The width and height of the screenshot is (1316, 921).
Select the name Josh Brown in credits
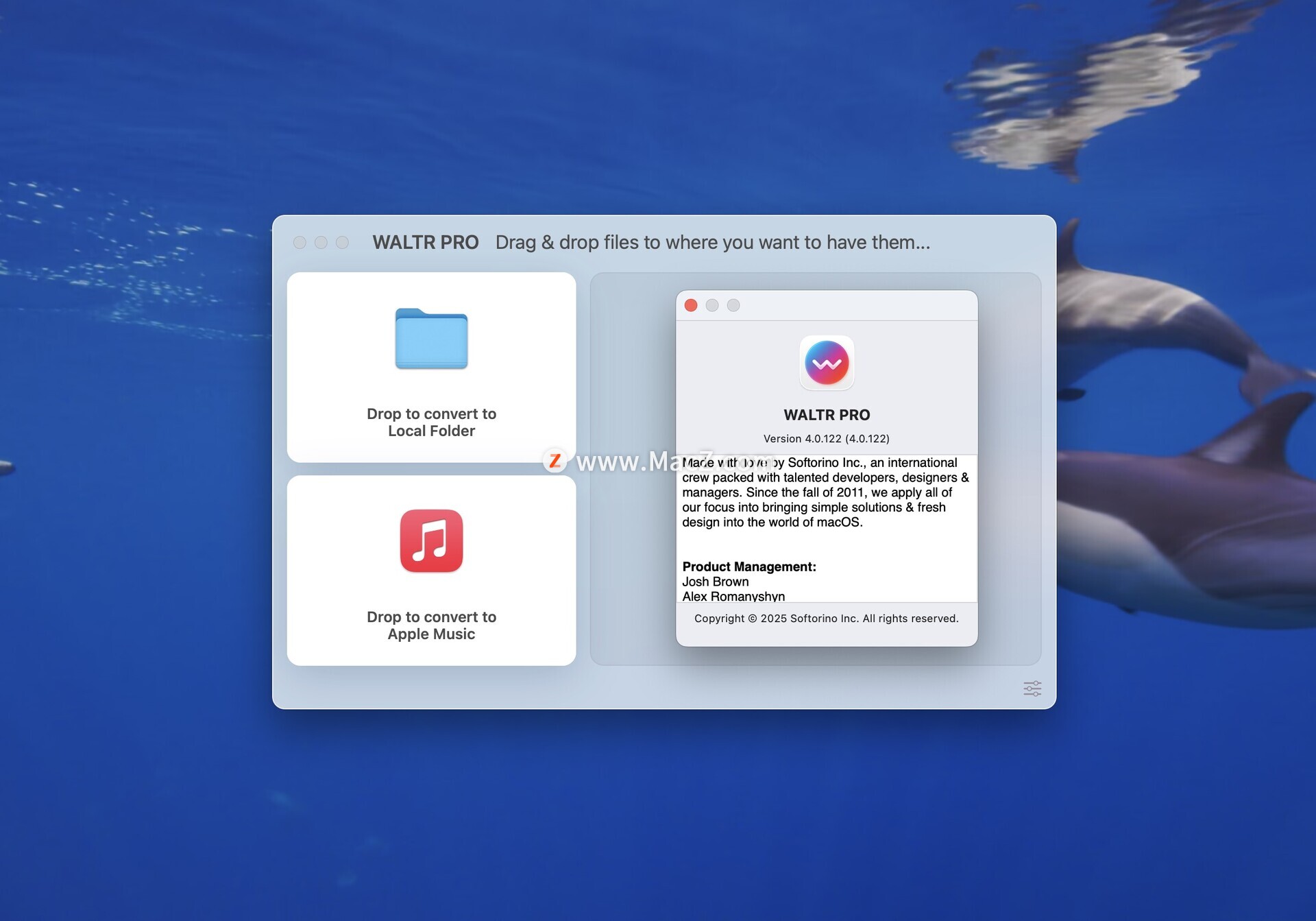coord(715,582)
